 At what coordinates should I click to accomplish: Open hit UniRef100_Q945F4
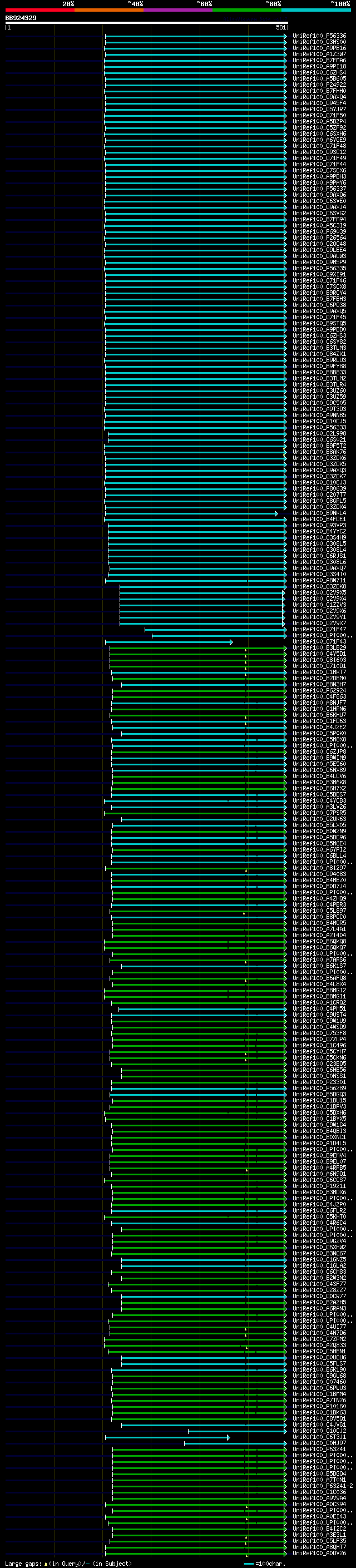[319, 103]
